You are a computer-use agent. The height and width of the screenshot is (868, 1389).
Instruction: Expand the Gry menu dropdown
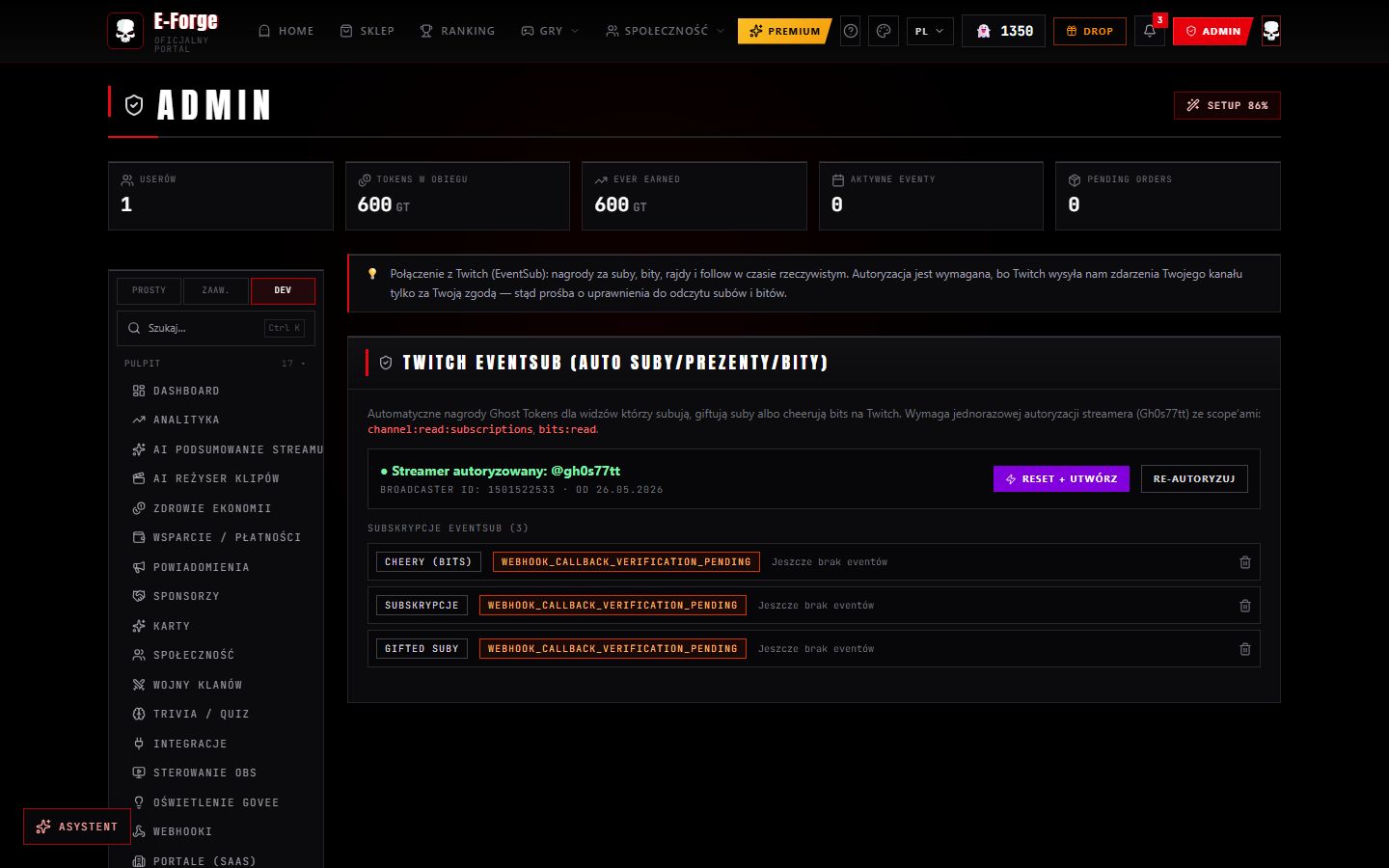(x=550, y=31)
